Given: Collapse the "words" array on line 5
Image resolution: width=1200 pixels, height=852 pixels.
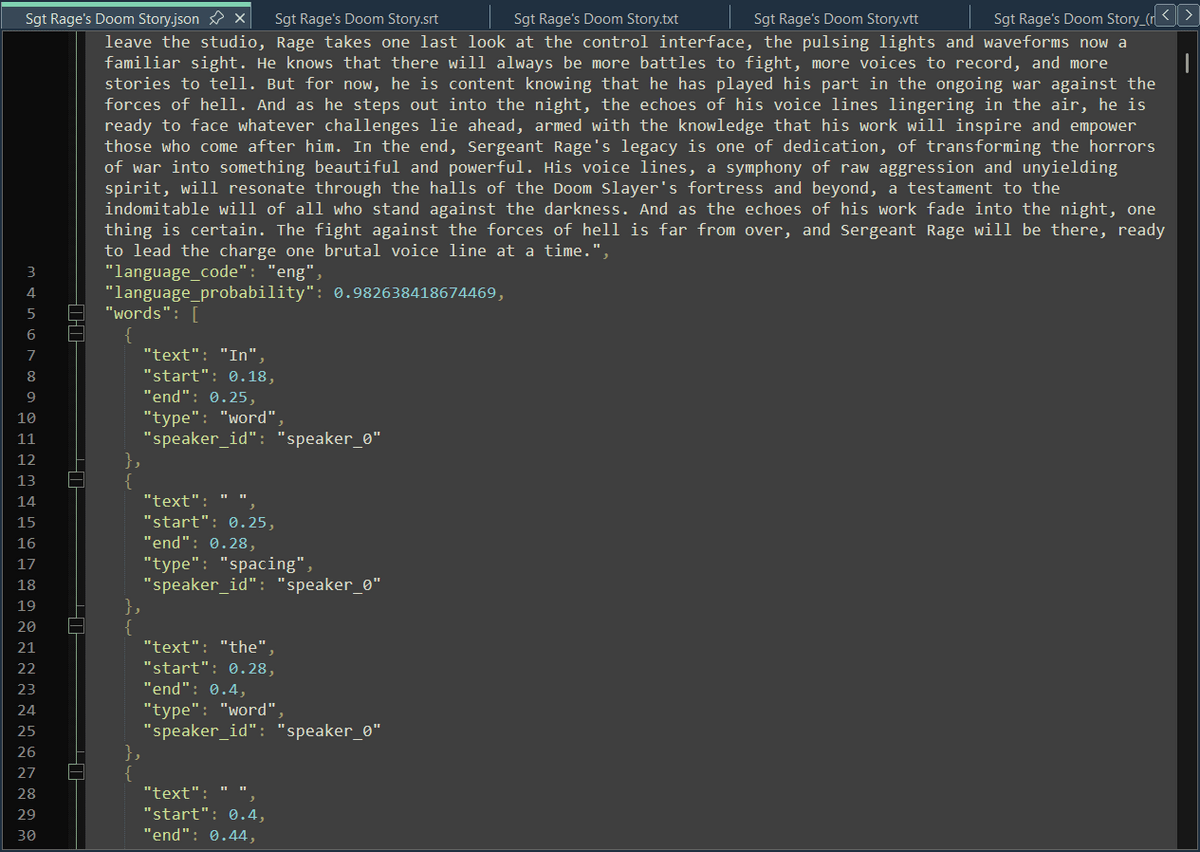Looking at the screenshot, I should point(75,313).
